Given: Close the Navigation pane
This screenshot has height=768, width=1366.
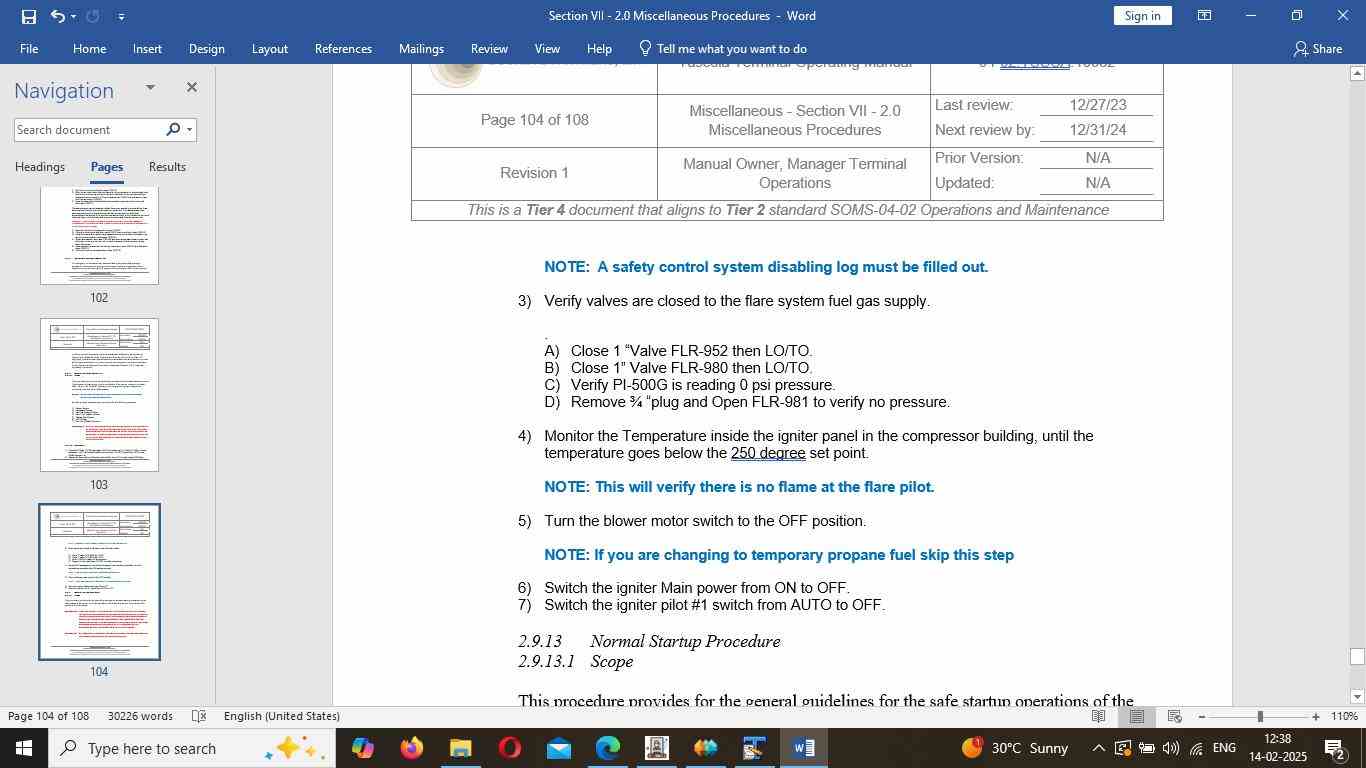Looking at the screenshot, I should (x=192, y=88).
